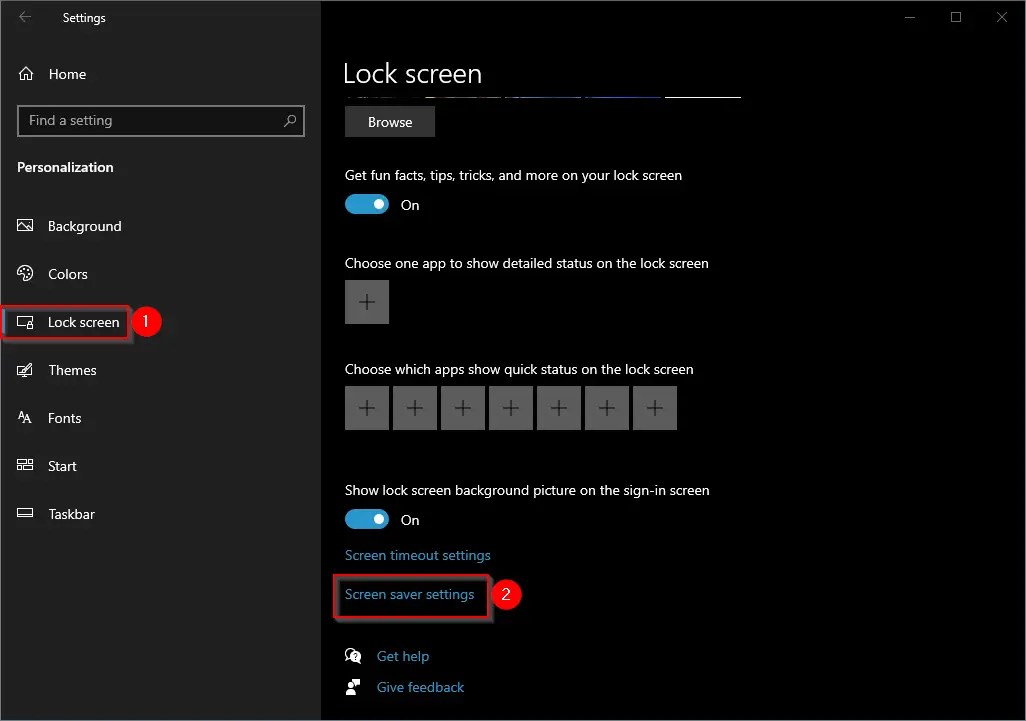This screenshot has width=1026, height=721.
Task: Click the Home icon in the sidebar
Action: 24,74
